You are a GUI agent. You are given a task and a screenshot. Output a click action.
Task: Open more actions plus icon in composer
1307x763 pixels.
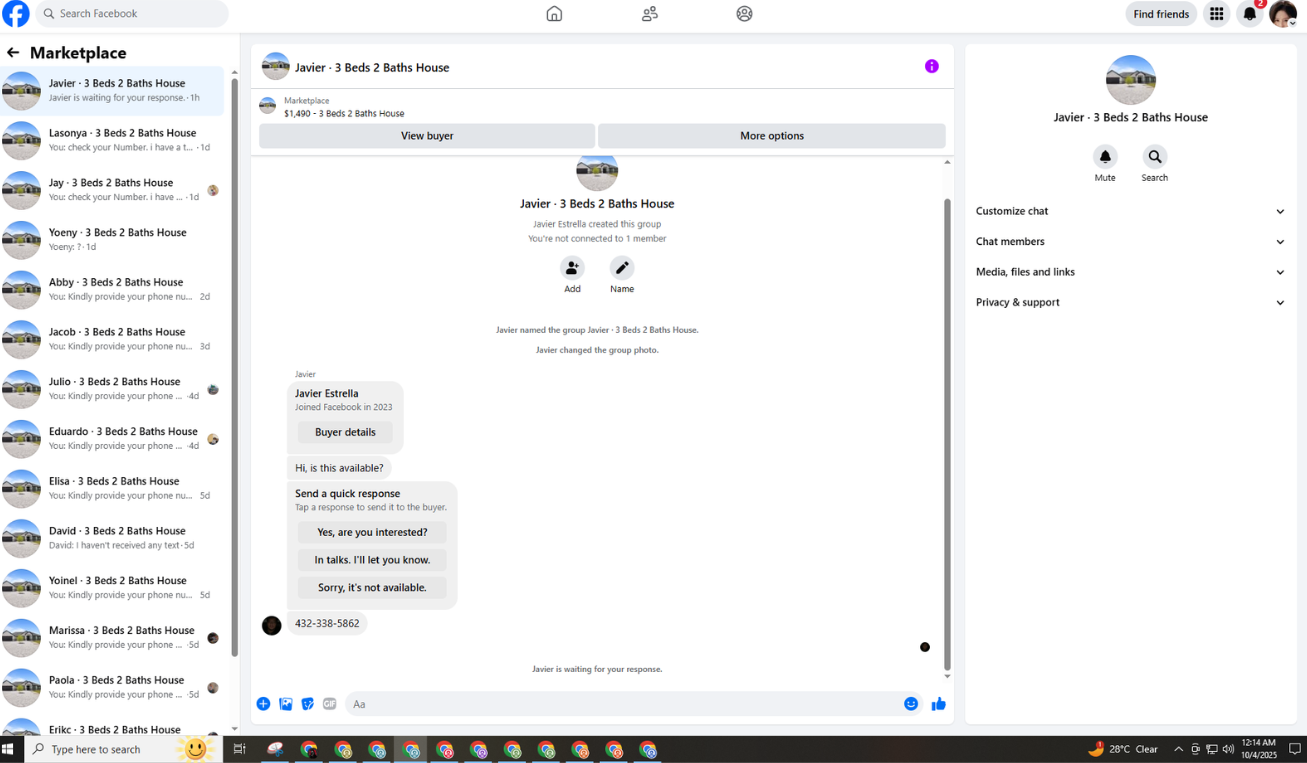click(263, 704)
